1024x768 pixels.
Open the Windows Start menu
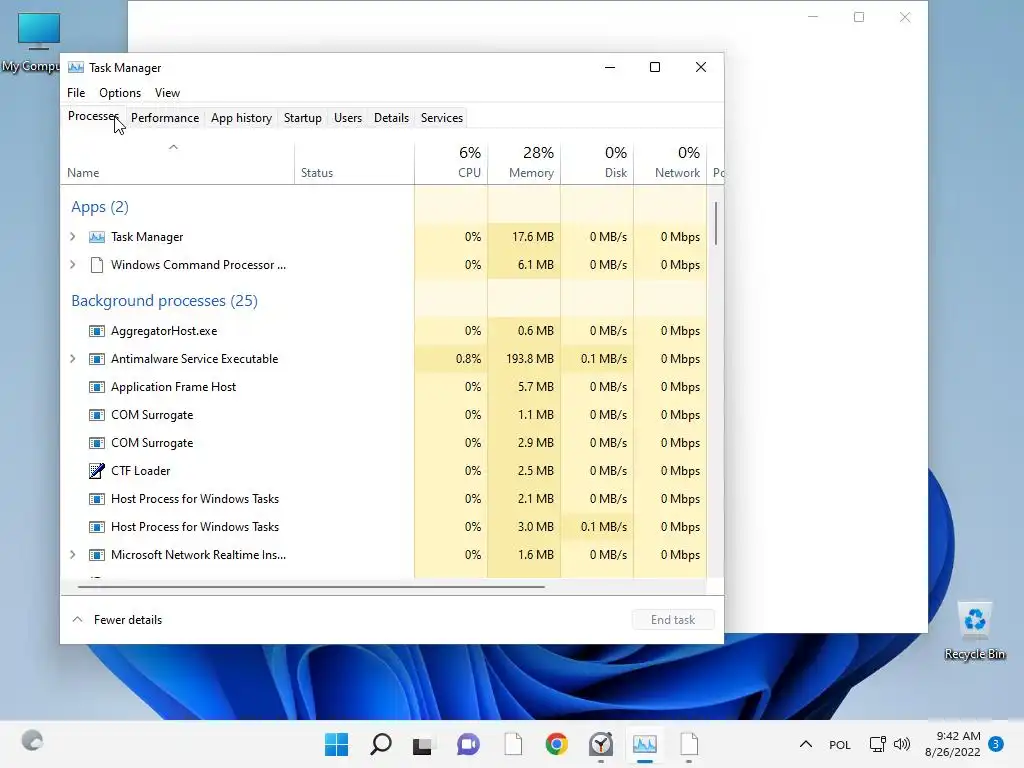[336, 744]
